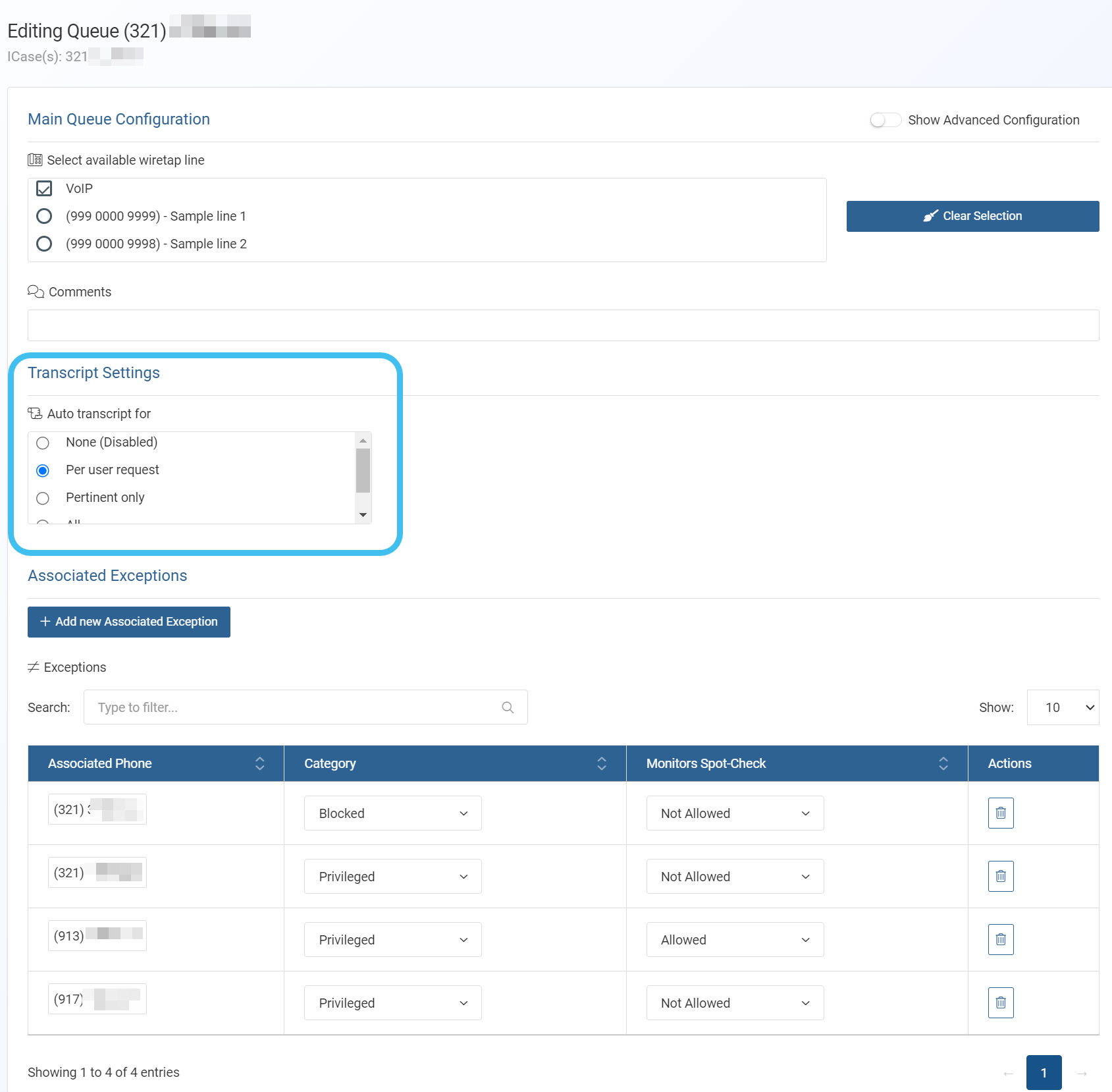Screen dimensions: 1112x1092
Task: Click the Clear Selection button
Action: tap(972, 216)
